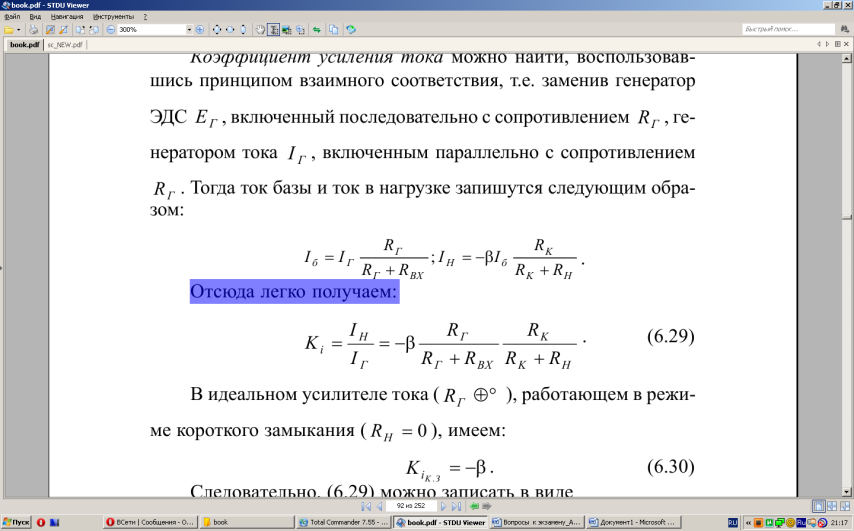854x531 pixels.
Task: Go to previous page button
Action: click(x=379, y=506)
